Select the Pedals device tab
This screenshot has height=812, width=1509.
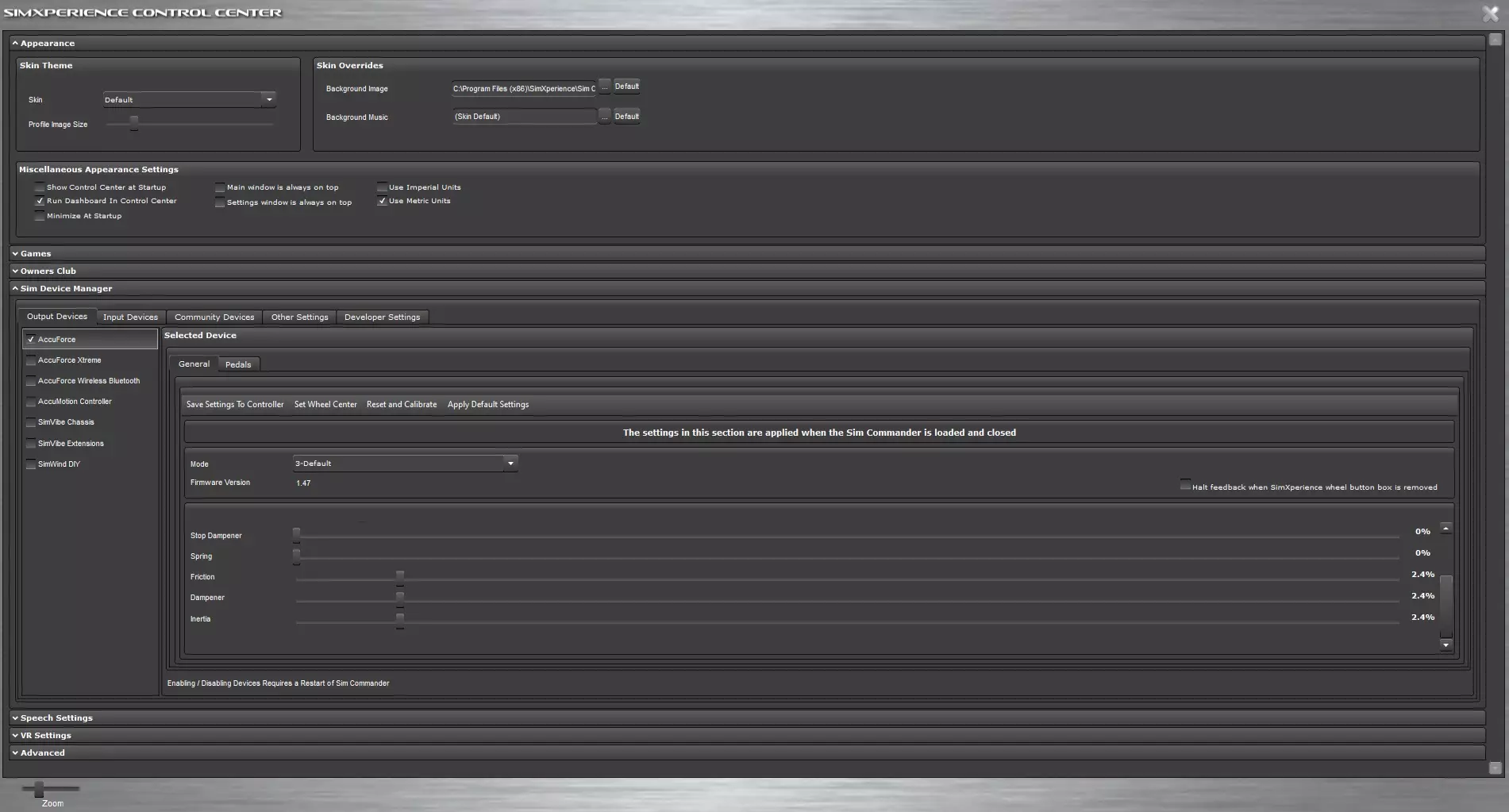click(238, 365)
